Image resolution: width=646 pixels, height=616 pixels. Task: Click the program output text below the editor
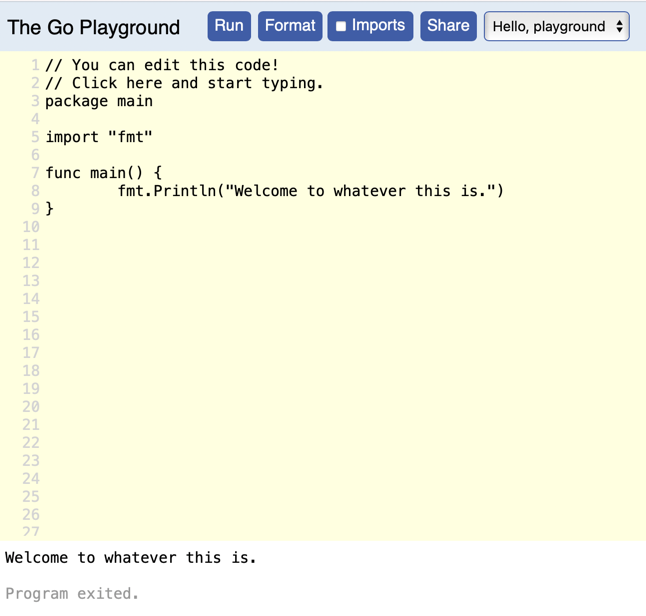(x=131, y=558)
